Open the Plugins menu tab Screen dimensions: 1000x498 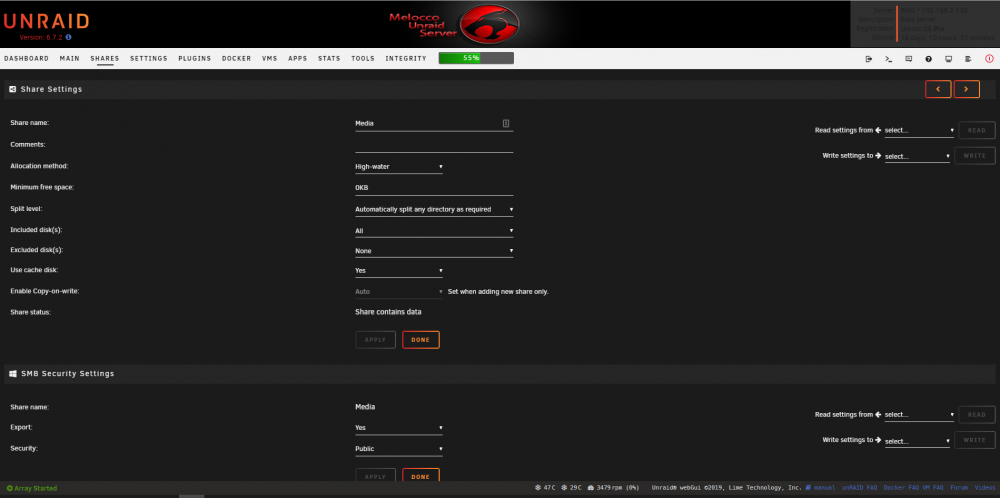195,59
